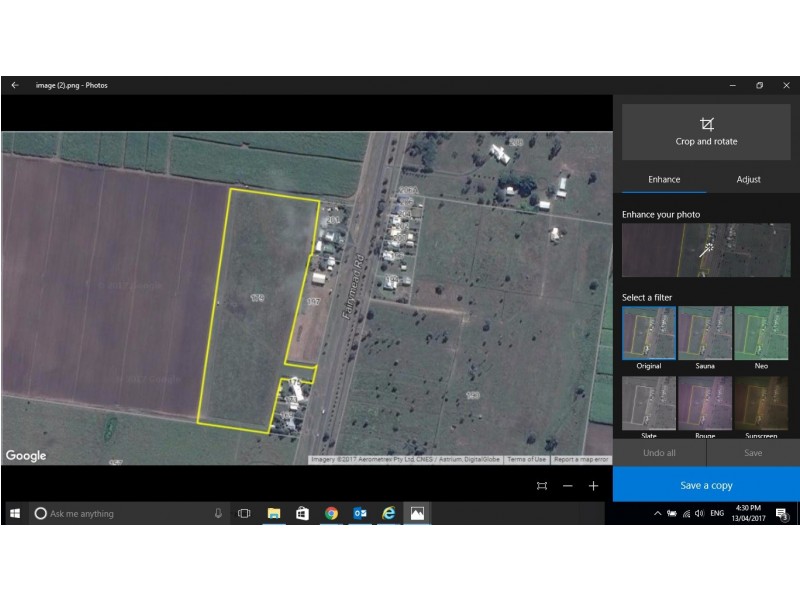Click the fit-to-window icon
Image resolution: width=800 pixels, height=600 pixels.
541,486
